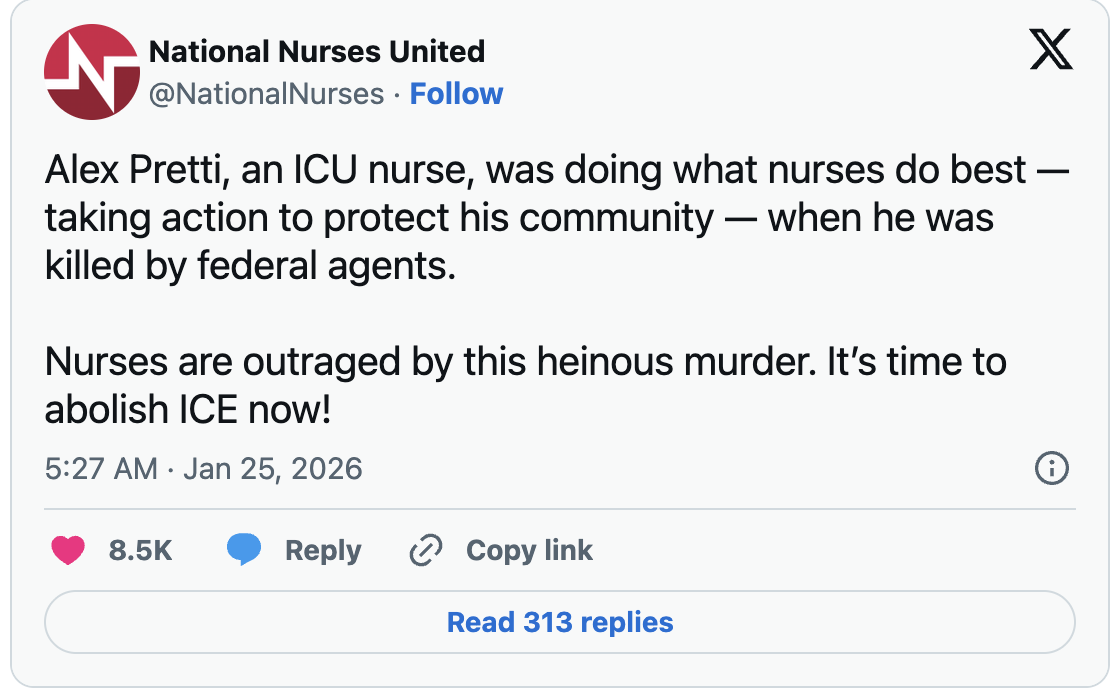Click the Jan 25, 2026 date
This screenshot has height=694, width=1114.
tap(273, 468)
